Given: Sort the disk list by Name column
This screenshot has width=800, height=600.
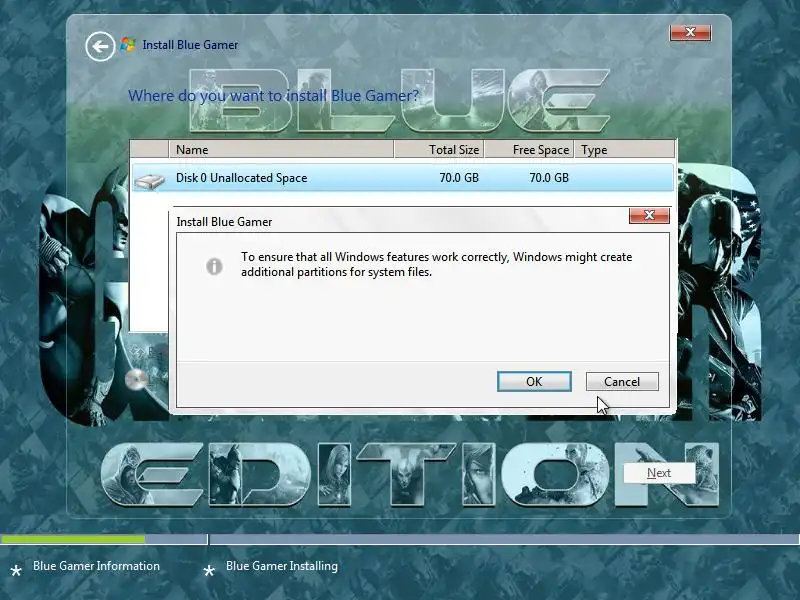Looking at the screenshot, I should tap(281, 149).
